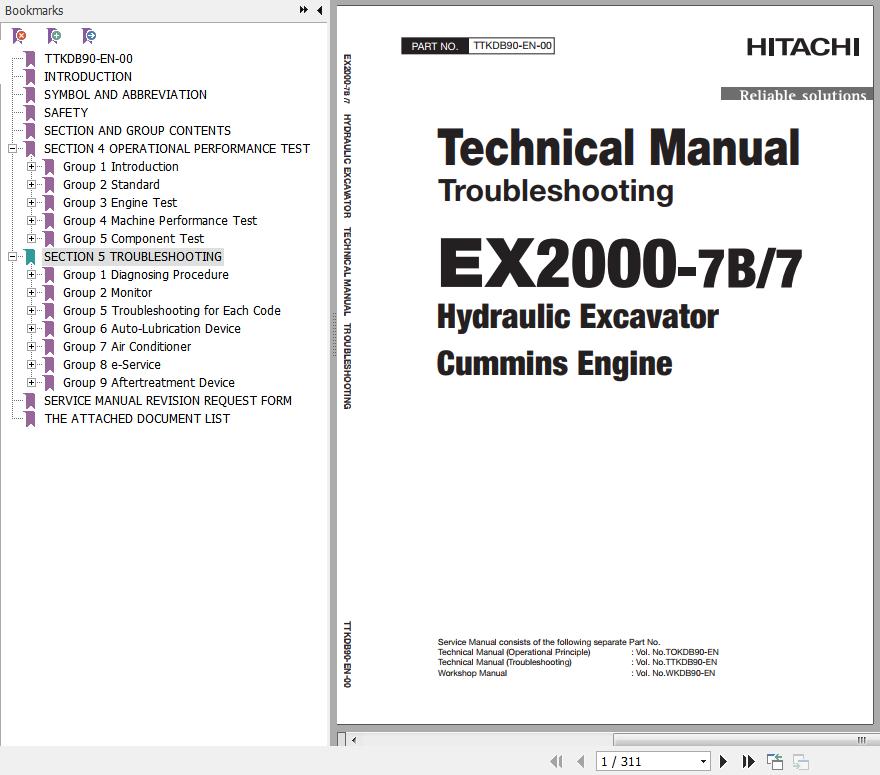This screenshot has width=880, height=775.
Task: Expand Group 1 Diagnosing Procedure bookmark
Action: click(31, 274)
